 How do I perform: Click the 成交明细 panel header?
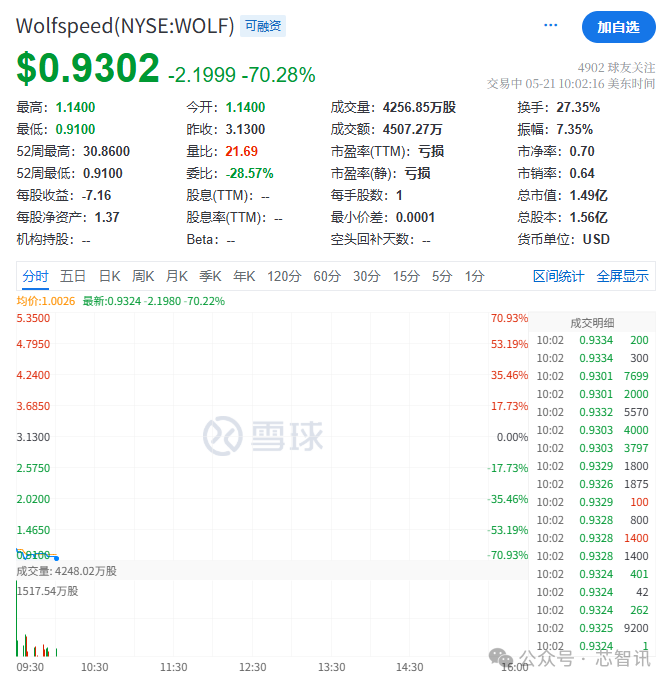(x=592, y=323)
